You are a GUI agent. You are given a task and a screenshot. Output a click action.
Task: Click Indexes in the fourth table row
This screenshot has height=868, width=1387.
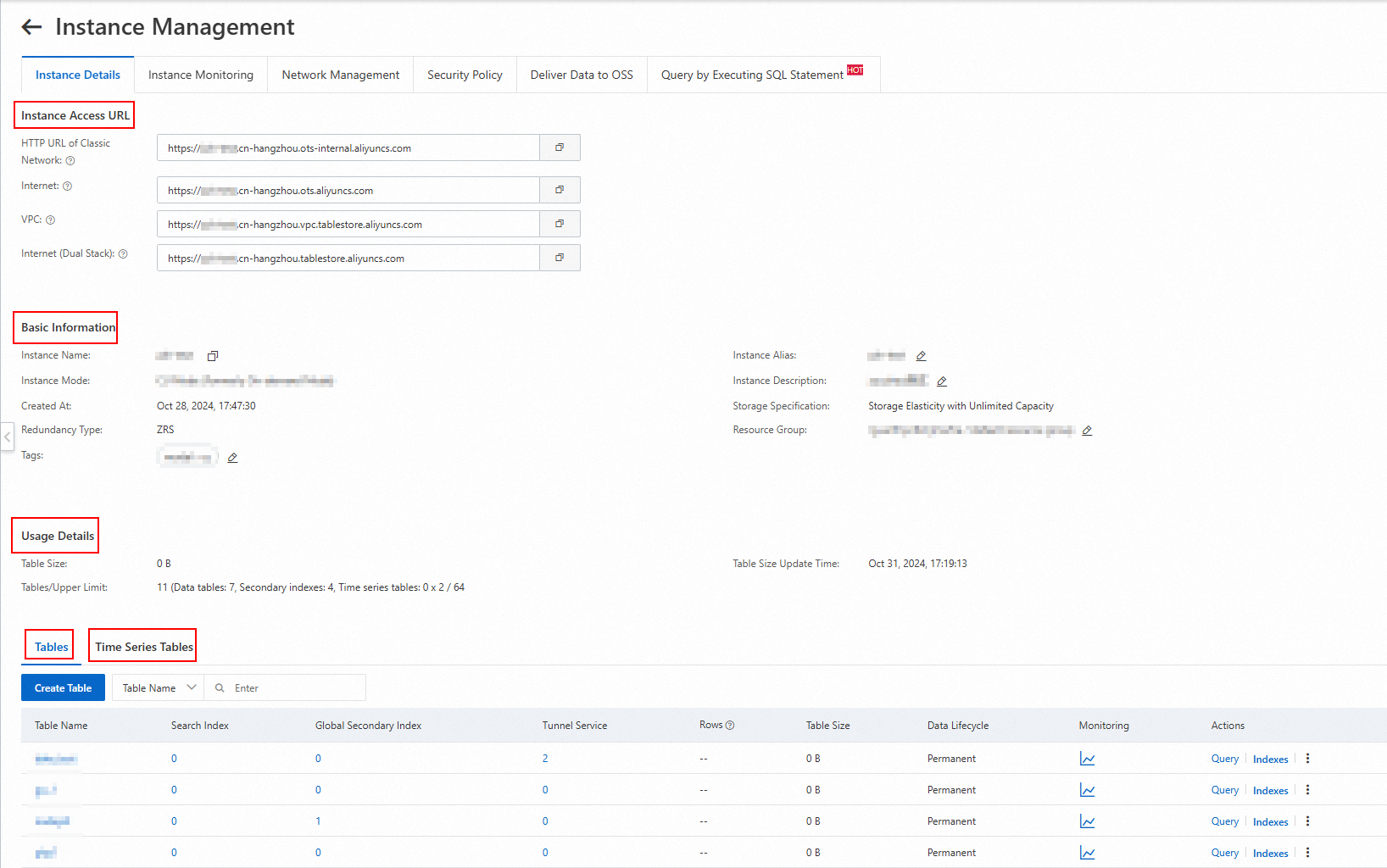1271,854
